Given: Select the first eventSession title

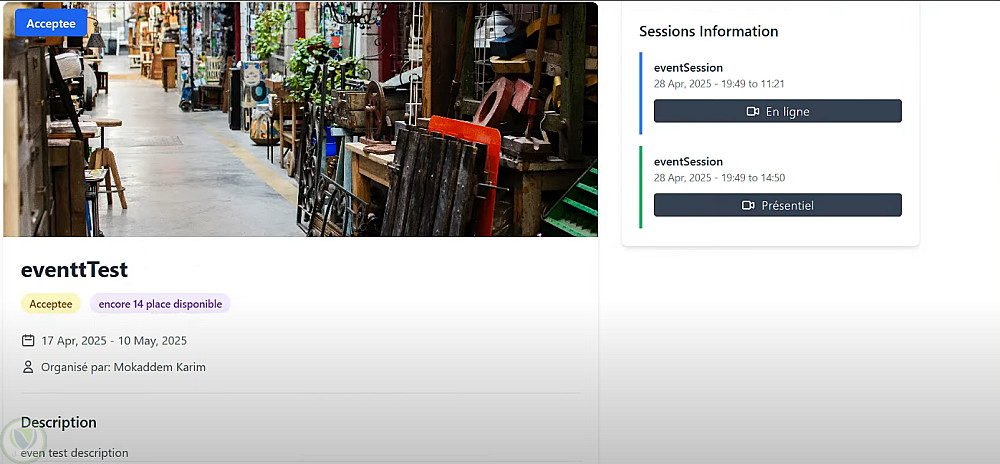Looking at the screenshot, I should [688, 68].
